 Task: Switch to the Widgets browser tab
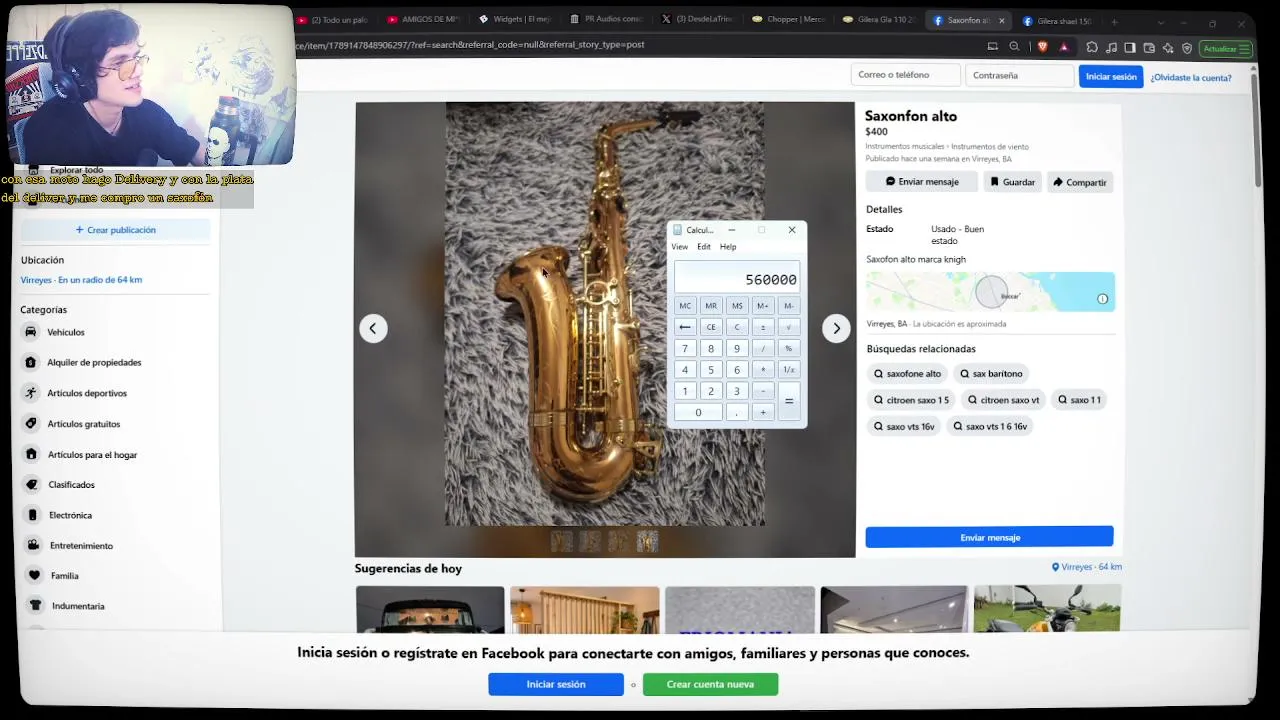[x=516, y=20]
